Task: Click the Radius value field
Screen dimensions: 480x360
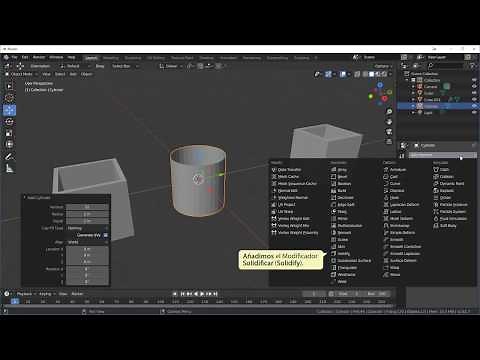Action: pyautogui.click(x=88, y=214)
